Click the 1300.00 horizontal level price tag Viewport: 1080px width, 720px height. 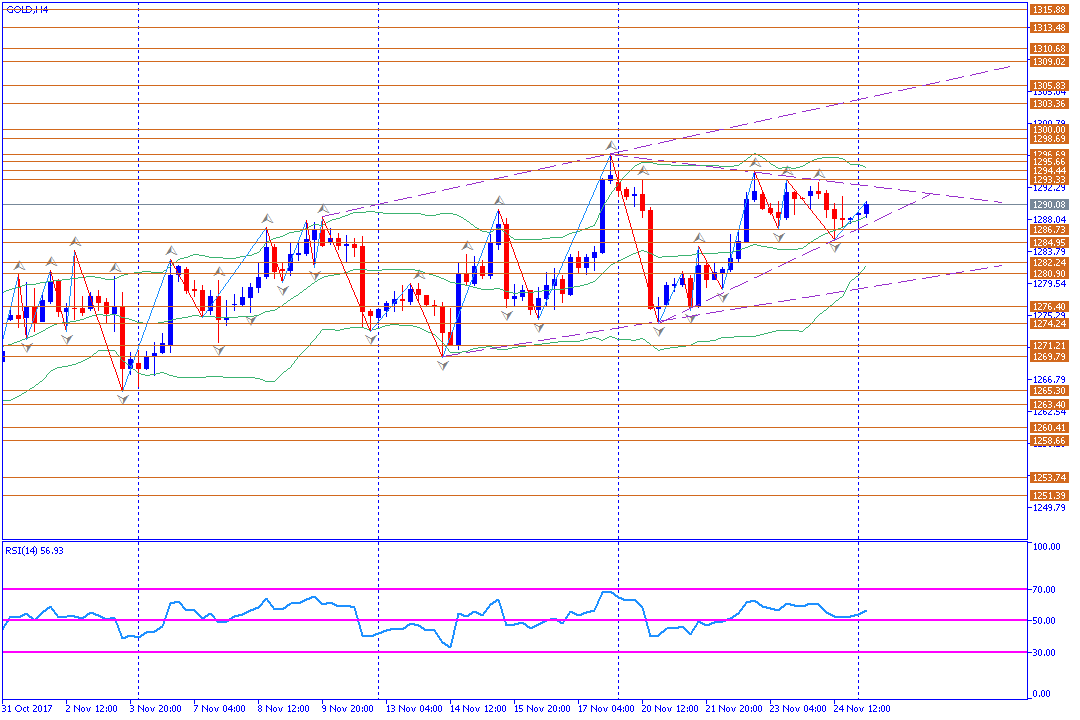1049,129
